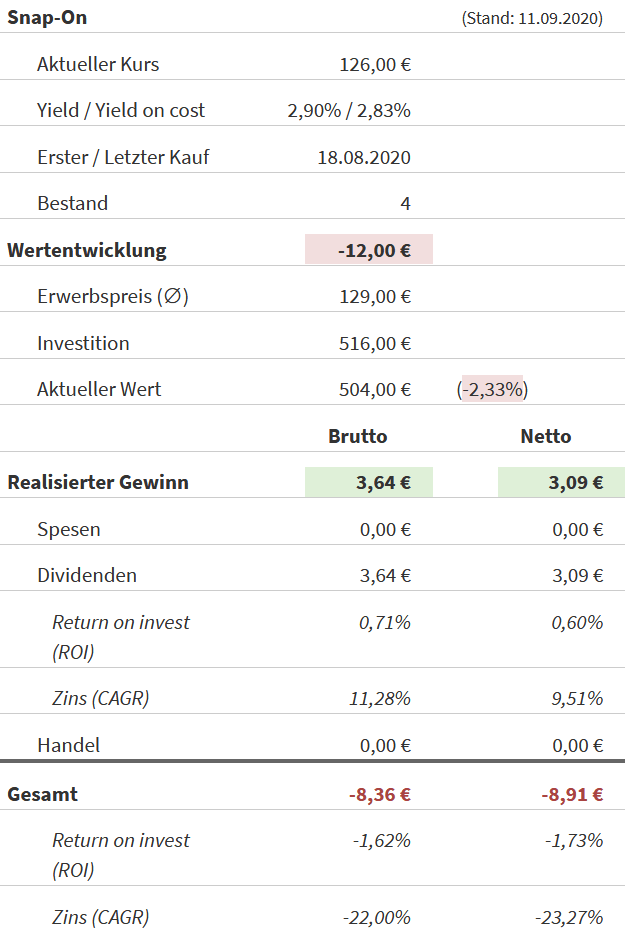This screenshot has height=929, width=625.
Task: Click the red-highlighted -12,00 € Wertentwicklung cell
Action: 369,250
